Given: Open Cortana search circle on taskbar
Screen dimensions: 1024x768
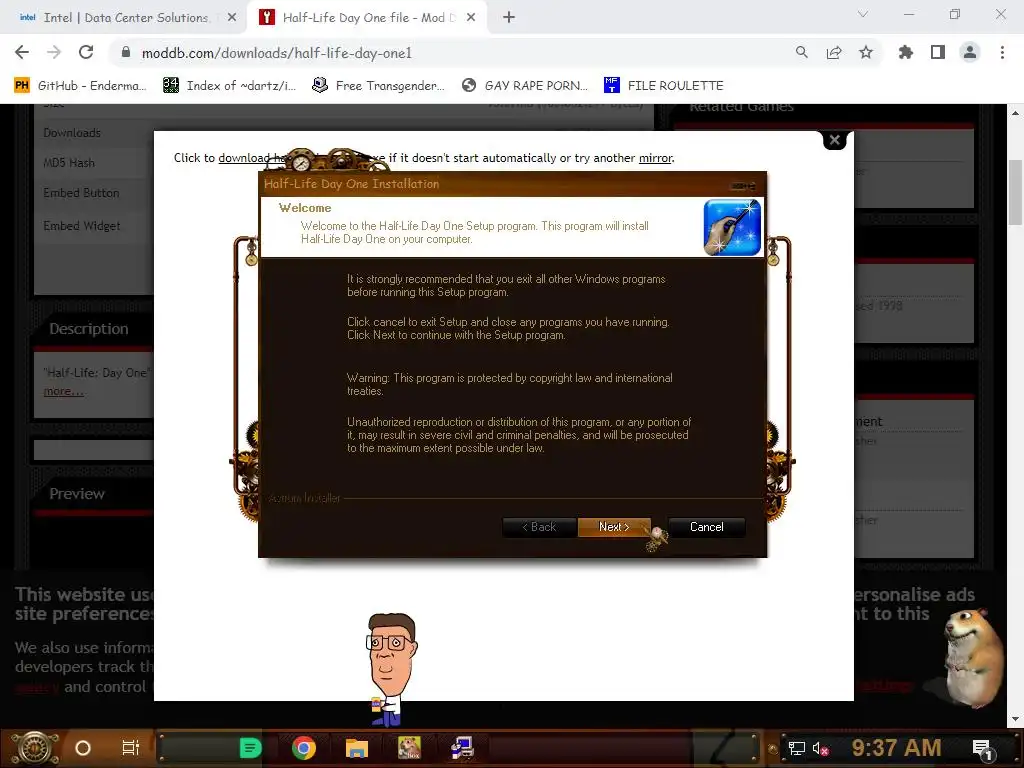Looking at the screenshot, I should [83, 748].
